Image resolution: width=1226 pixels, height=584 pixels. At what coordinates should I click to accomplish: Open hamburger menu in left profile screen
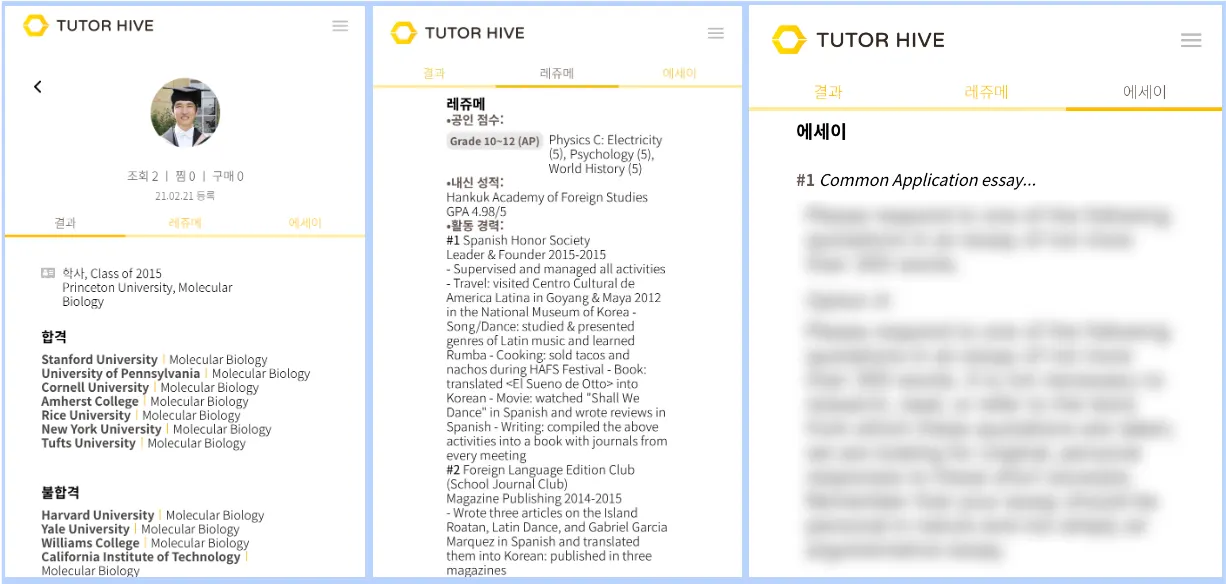340,26
